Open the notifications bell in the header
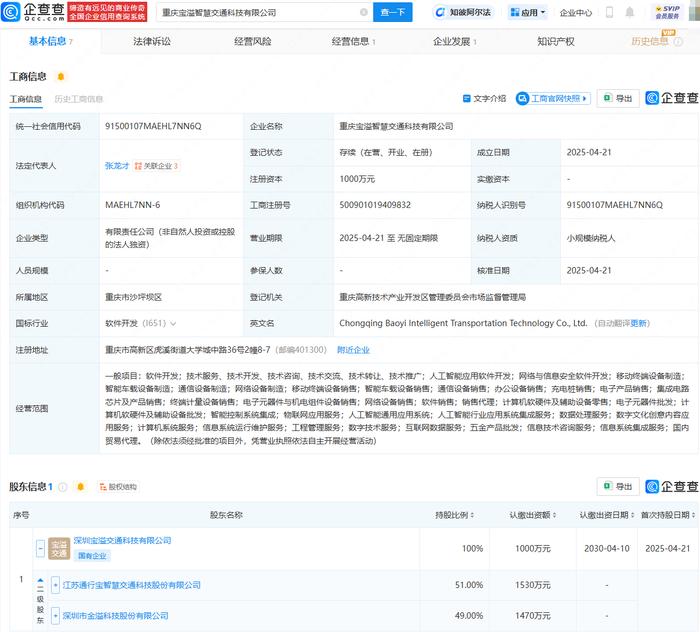The image size is (700, 632). click(629, 12)
